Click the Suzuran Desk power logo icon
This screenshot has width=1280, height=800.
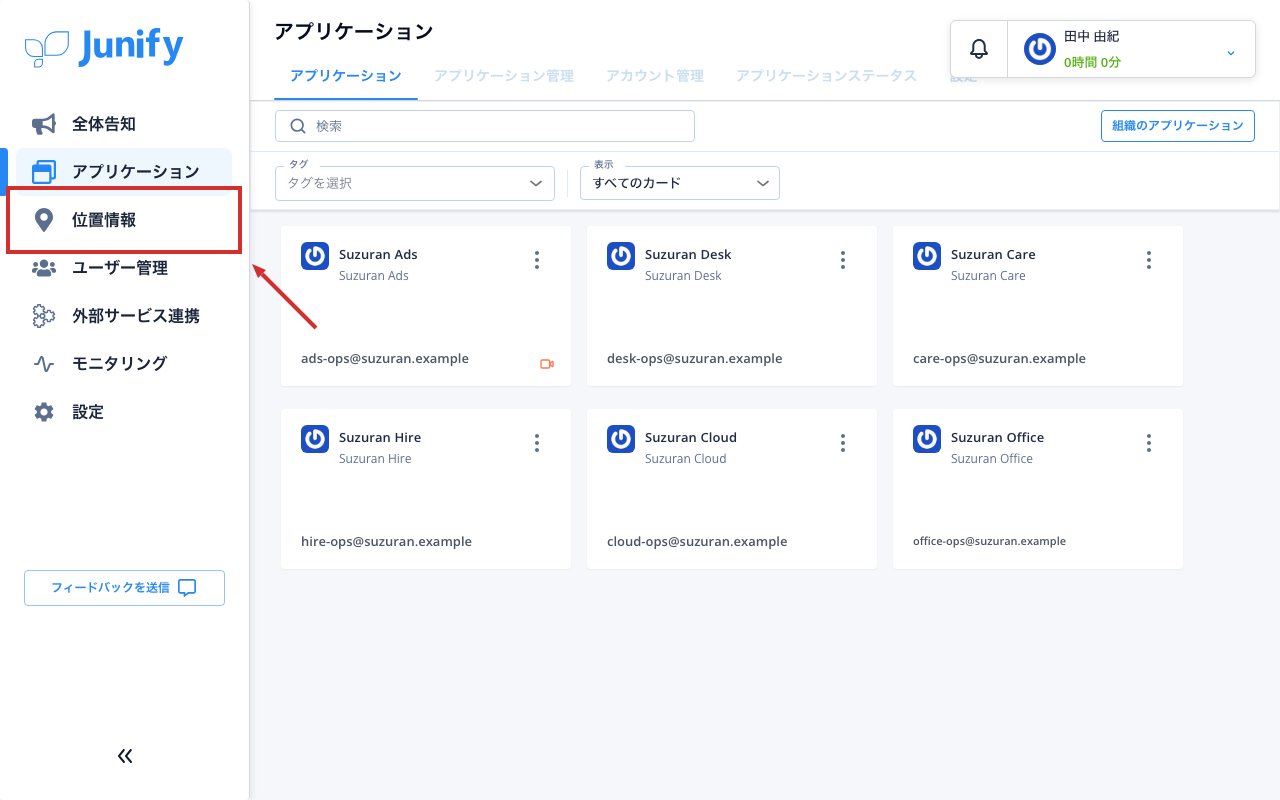[x=621, y=256]
